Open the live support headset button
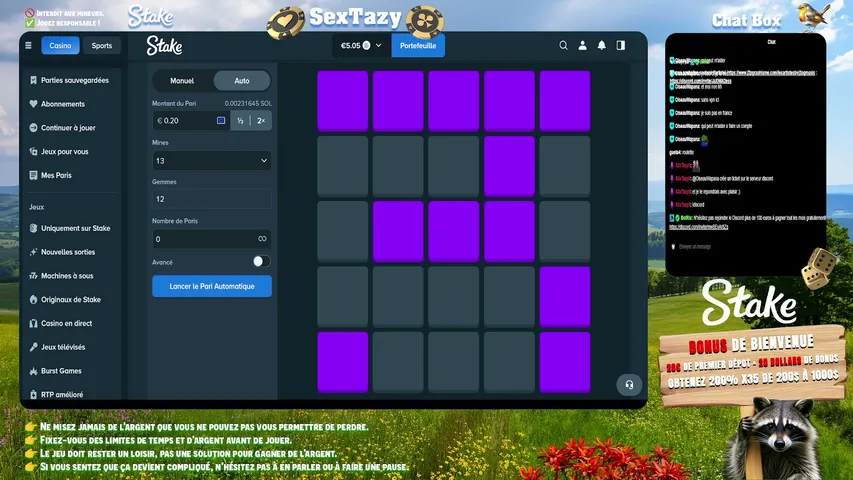 click(x=629, y=385)
